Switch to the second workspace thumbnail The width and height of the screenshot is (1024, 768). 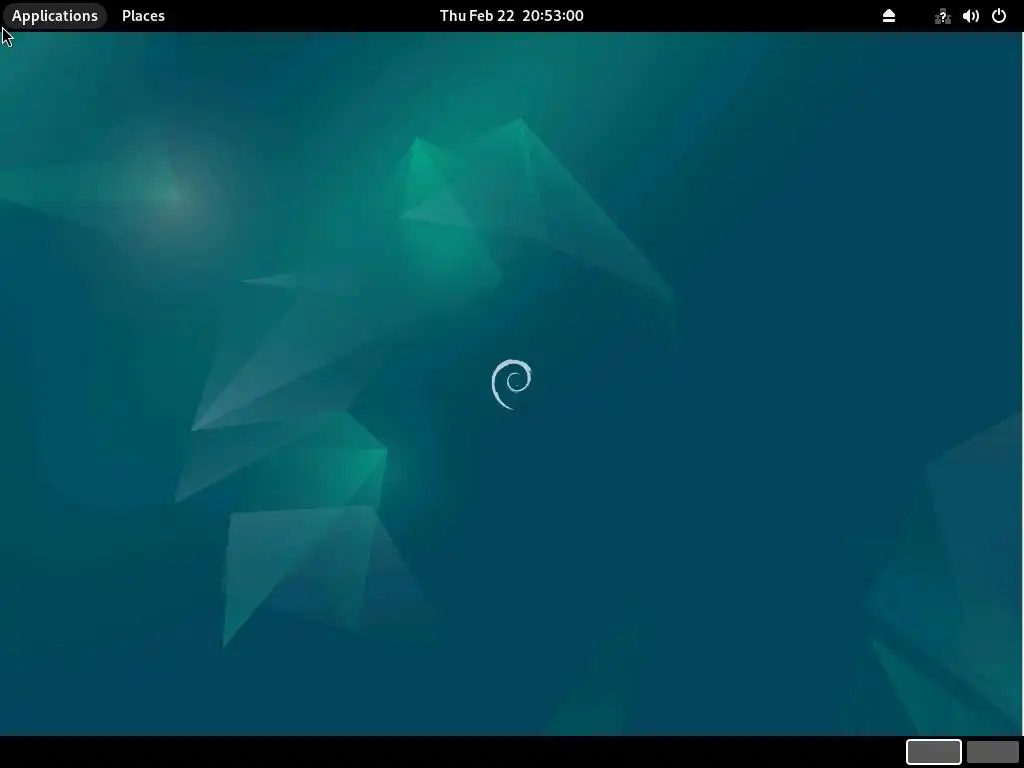point(993,752)
